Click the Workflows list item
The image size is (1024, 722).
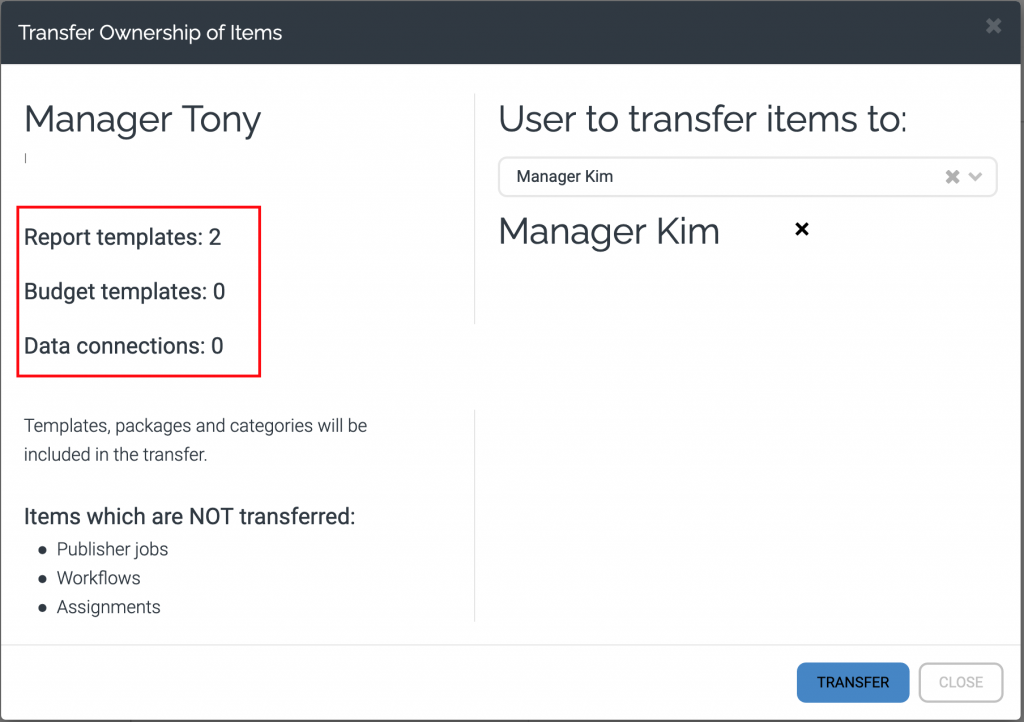98,578
